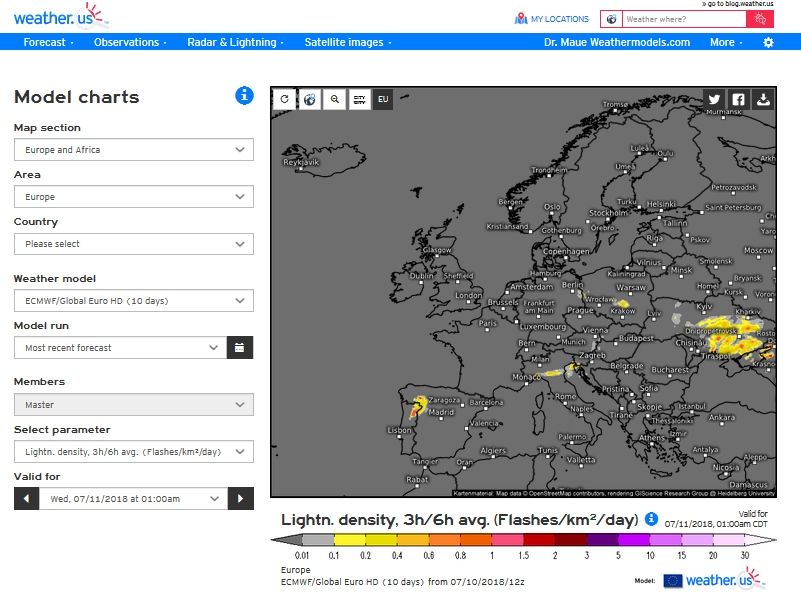Click the globe icon in search box
This screenshot has height=606, width=801.
(x=611, y=19)
